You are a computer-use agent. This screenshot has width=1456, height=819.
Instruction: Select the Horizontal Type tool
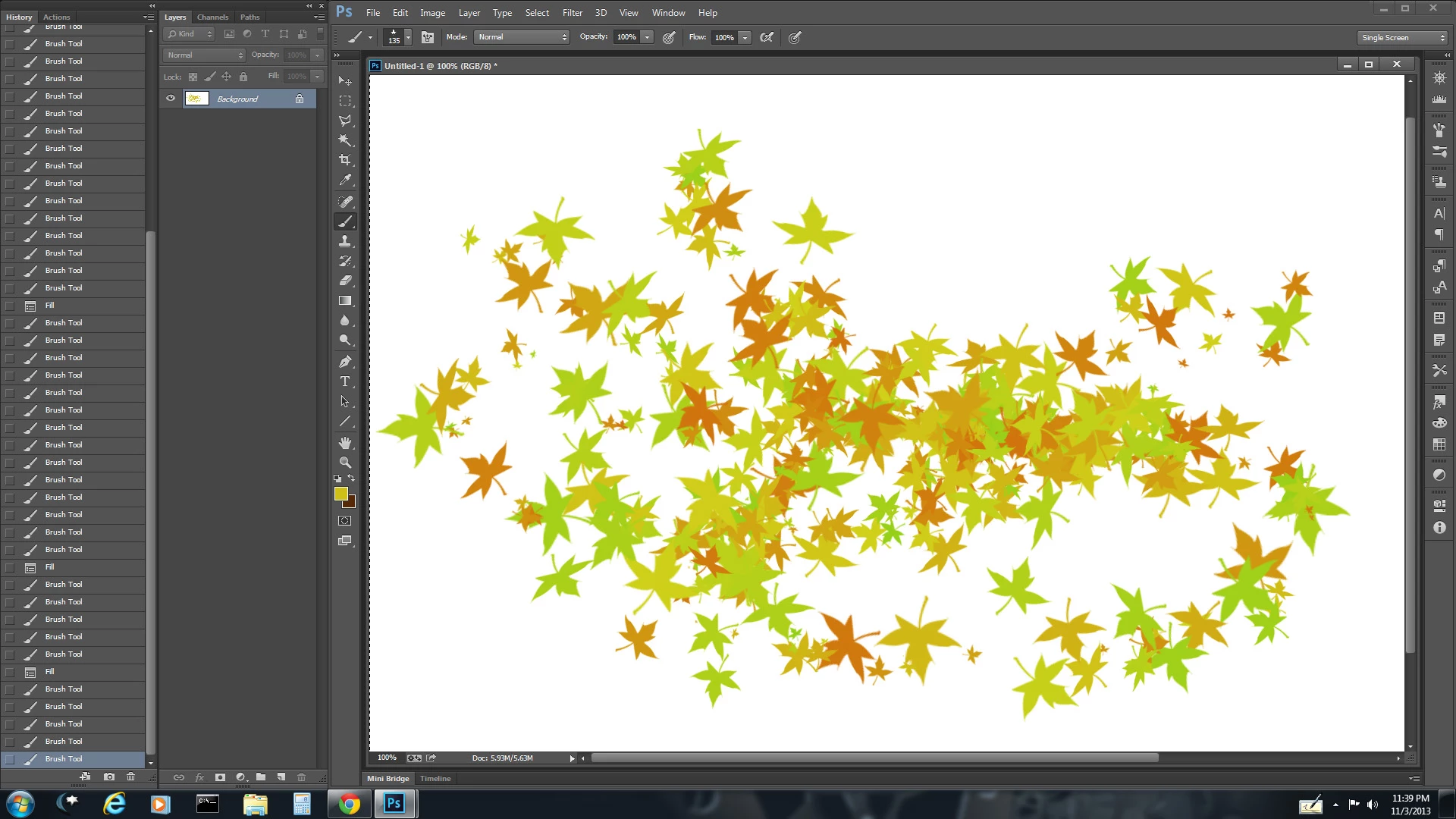tap(345, 381)
